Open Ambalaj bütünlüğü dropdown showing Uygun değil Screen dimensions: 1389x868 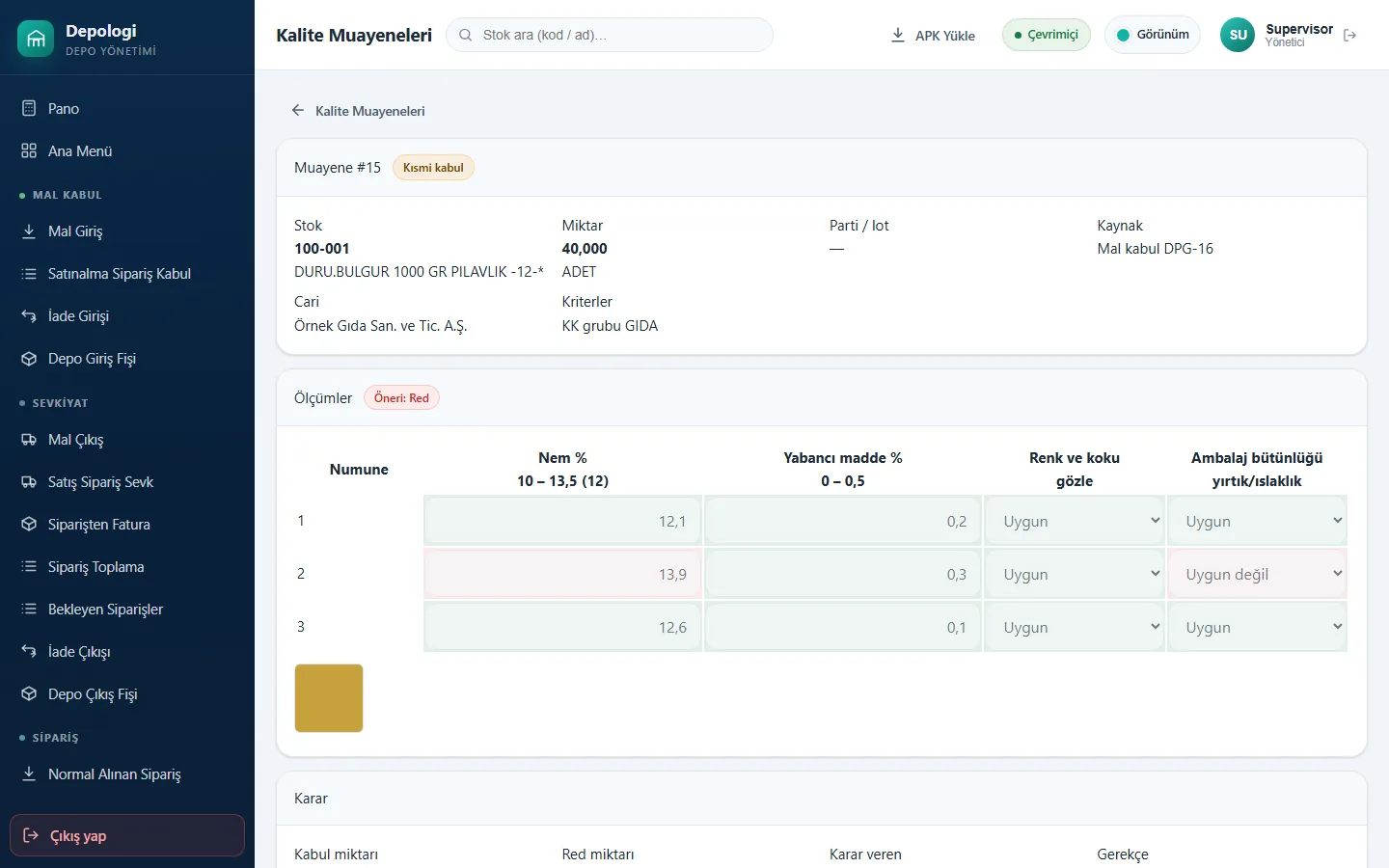(1257, 574)
